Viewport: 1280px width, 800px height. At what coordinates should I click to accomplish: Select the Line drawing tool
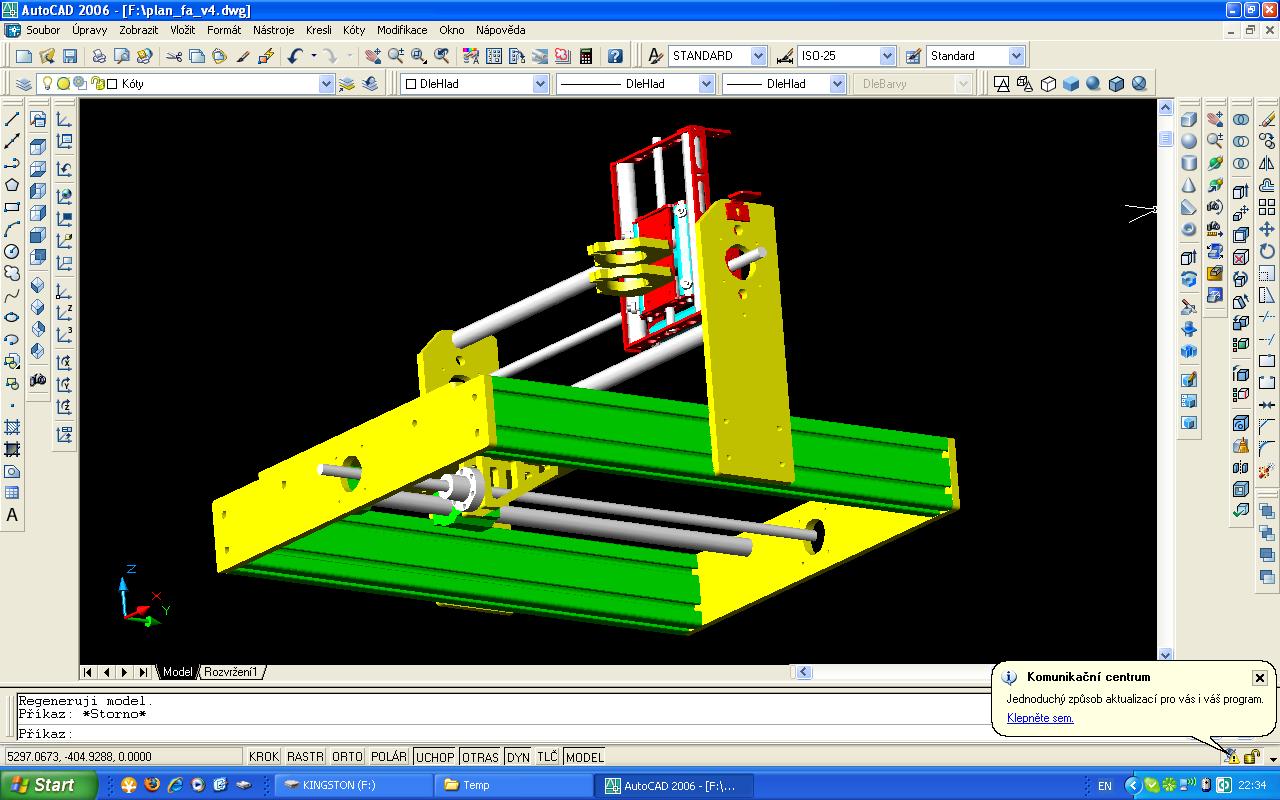pyautogui.click(x=12, y=119)
